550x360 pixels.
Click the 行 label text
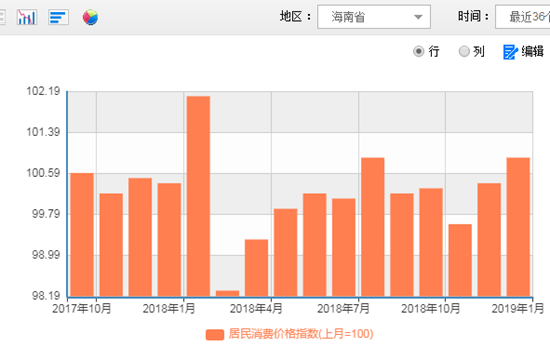(x=434, y=52)
